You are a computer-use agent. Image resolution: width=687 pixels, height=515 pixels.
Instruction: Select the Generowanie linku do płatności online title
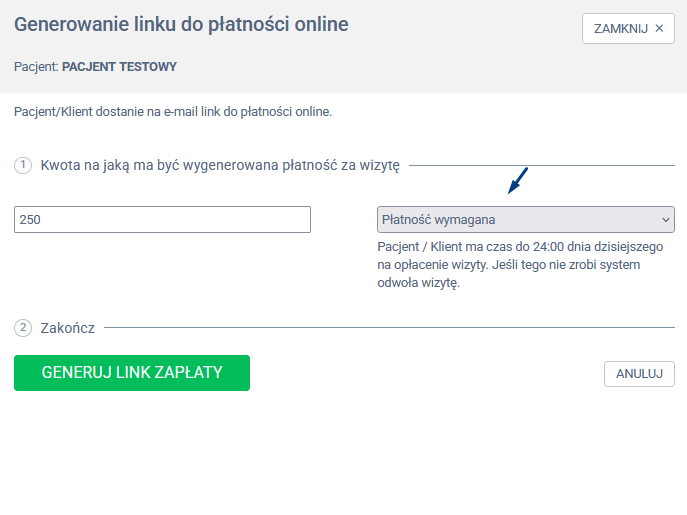181,24
